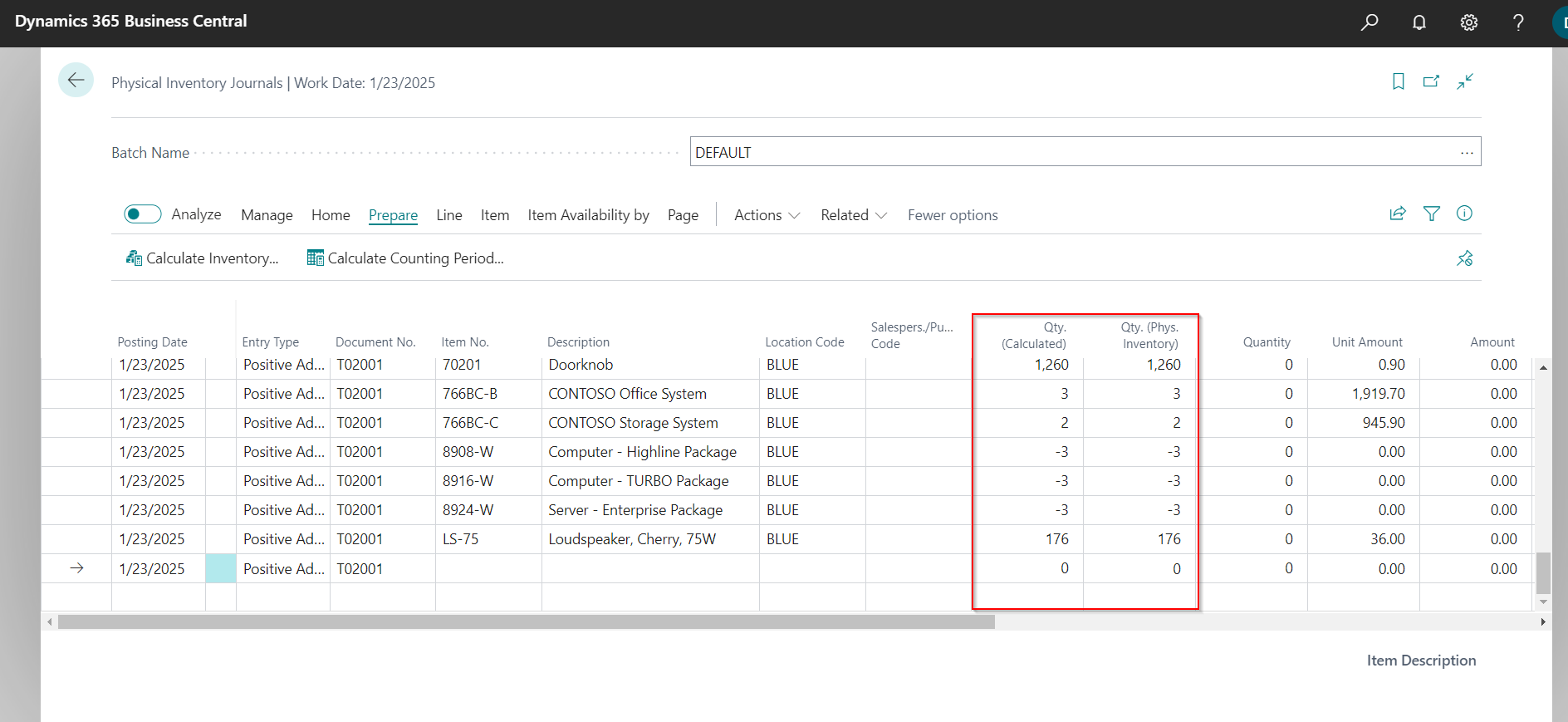This screenshot has height=722, width=1568.
Task: Open the Line menu
Action: [x=449, y=215]
